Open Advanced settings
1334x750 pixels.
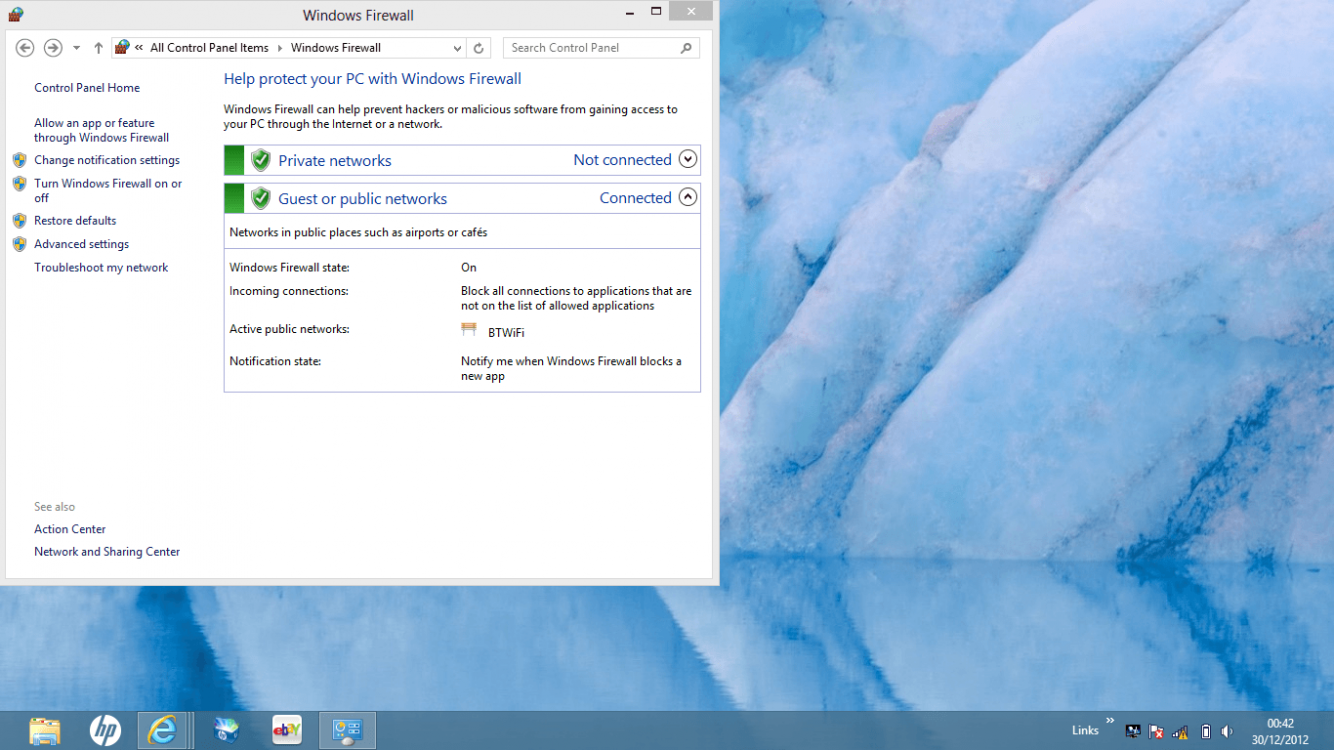tap(81, 244)
